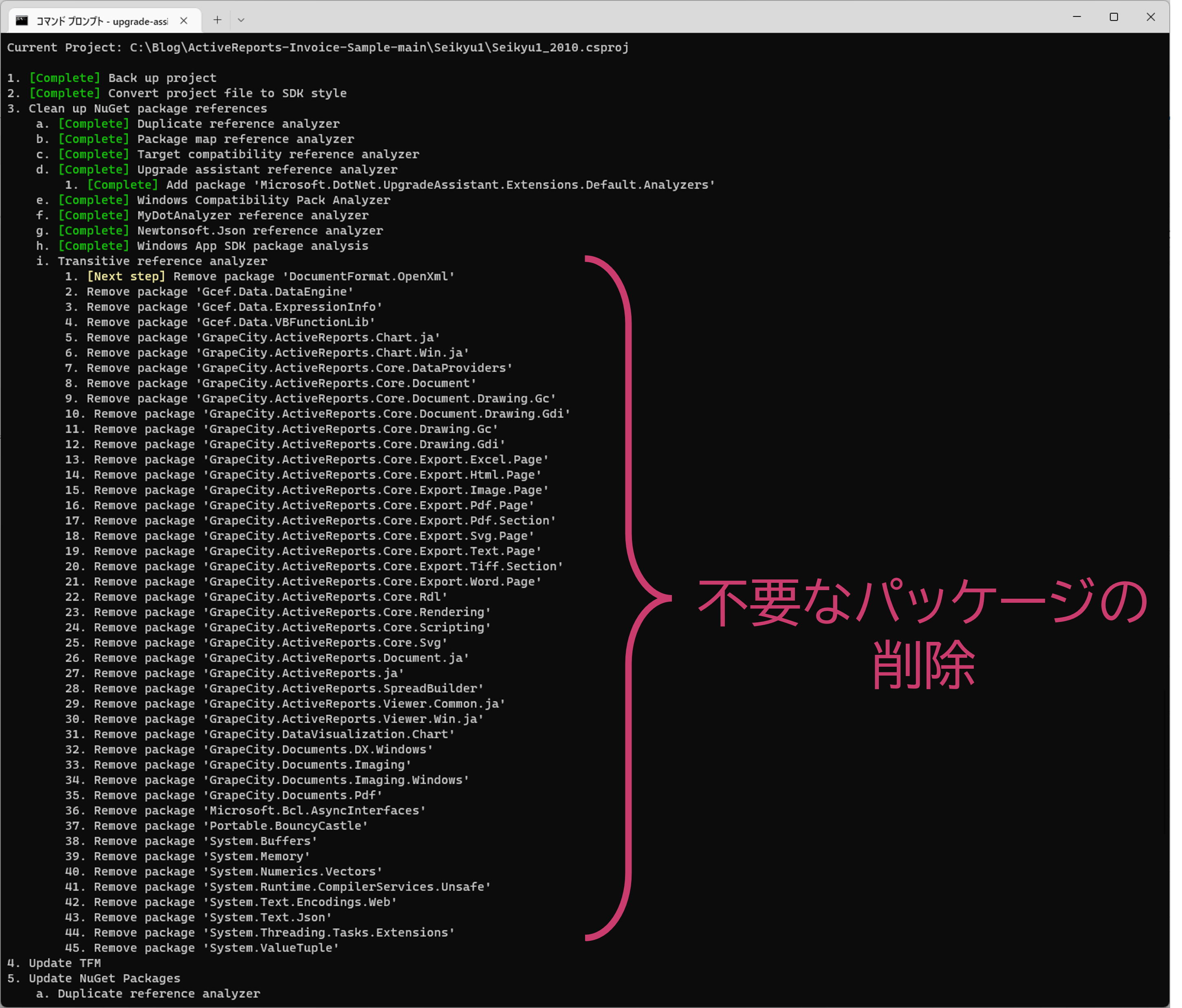This screenshot has height=1008, width=1182.
Task: Click the 'Back up project' step line
Action: tap(112, 78)
